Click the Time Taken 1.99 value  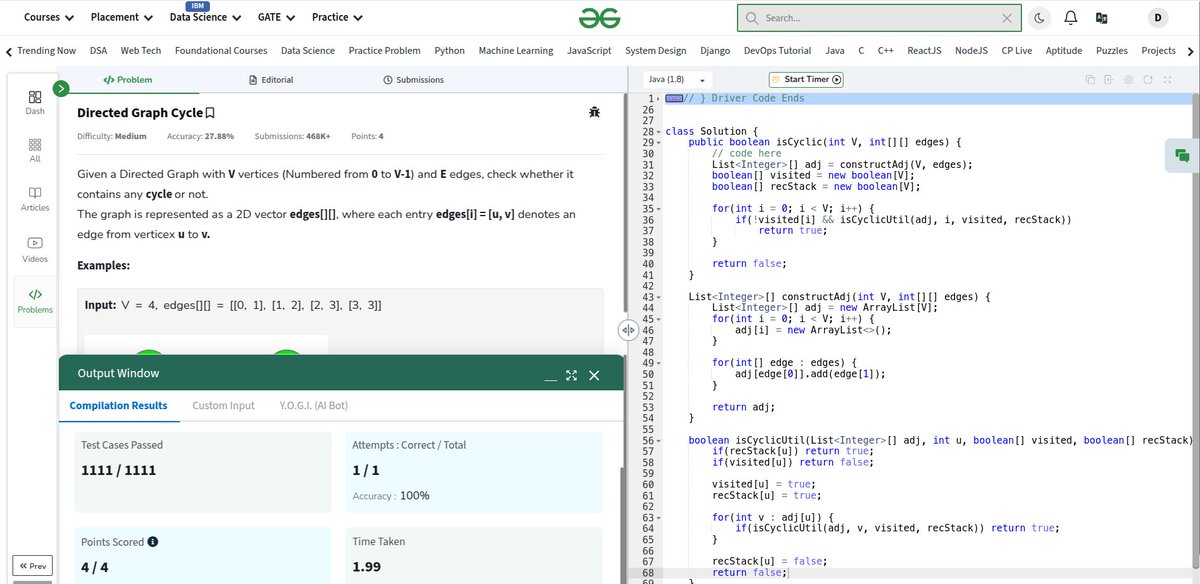365,567
